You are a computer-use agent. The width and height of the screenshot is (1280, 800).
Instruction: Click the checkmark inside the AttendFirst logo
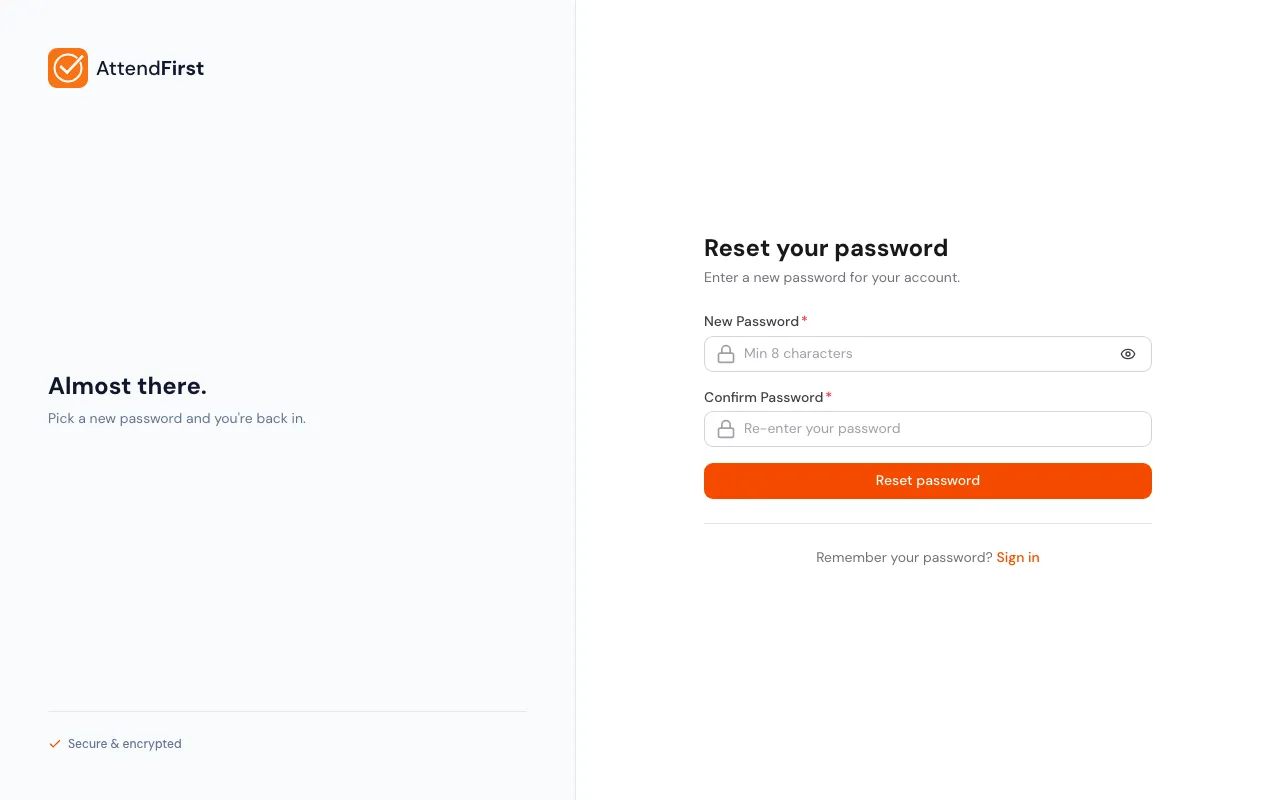point(68,68)
